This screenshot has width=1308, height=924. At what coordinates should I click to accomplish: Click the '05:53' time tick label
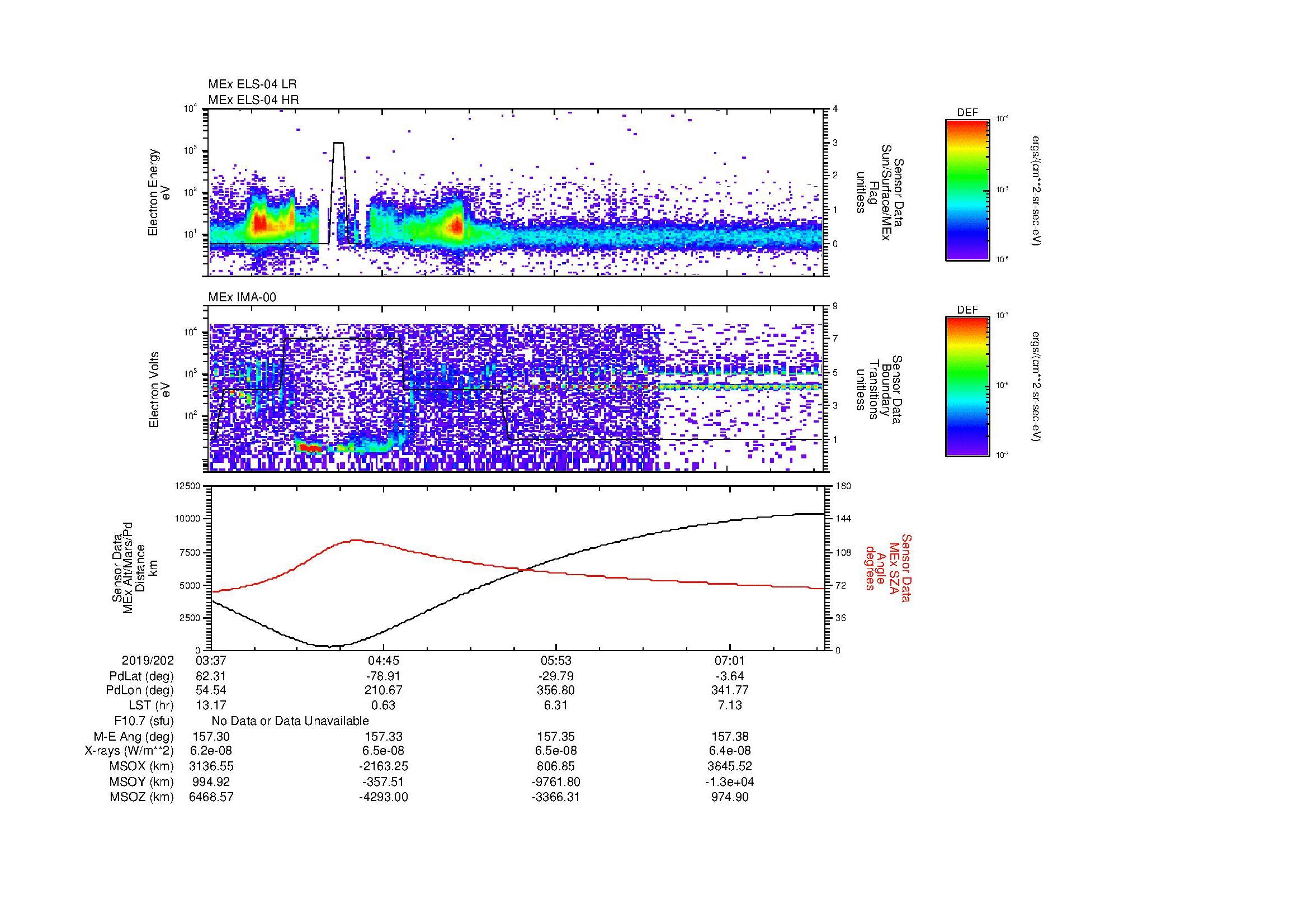555,660
